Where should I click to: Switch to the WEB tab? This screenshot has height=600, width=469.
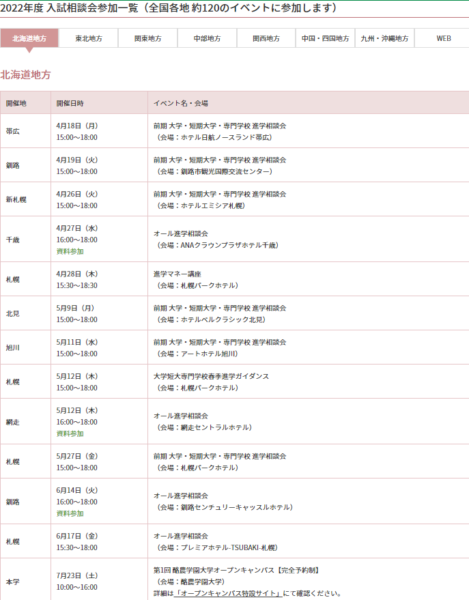coord(444,38)
